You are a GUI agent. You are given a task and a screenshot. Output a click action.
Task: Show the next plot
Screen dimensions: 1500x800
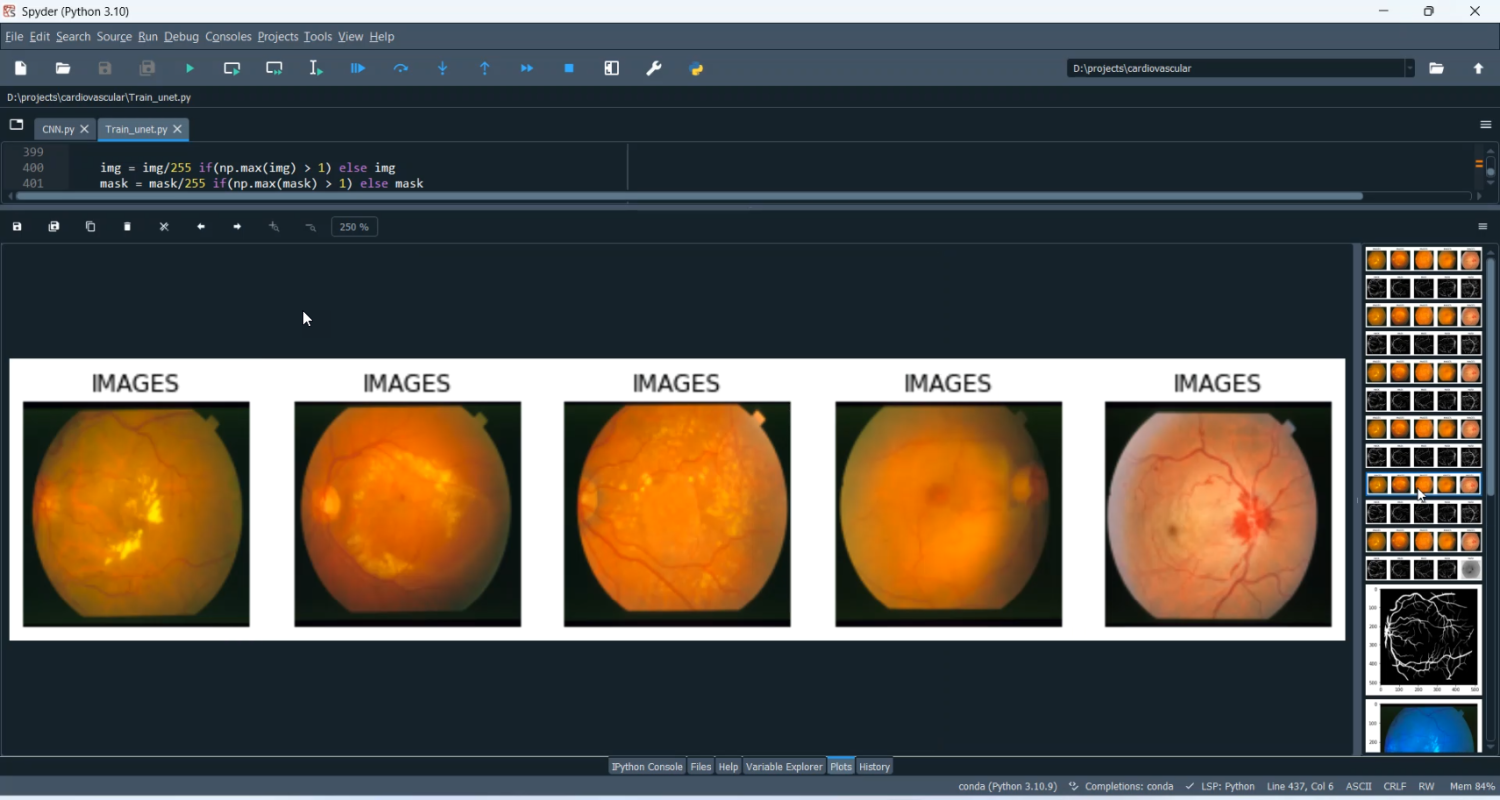tap(238, 226)
